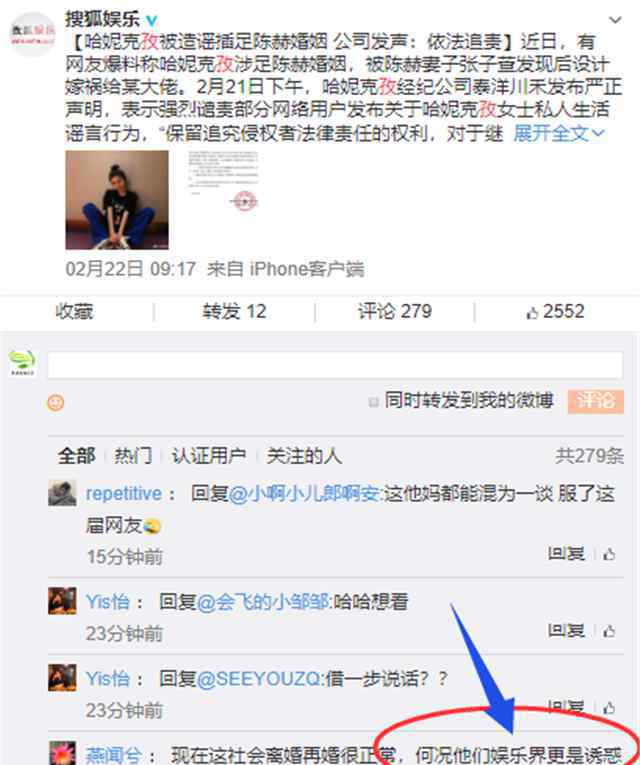Select the 关注的人 comments filter
Screen dimensions: 640x765
tap(304, 456)
